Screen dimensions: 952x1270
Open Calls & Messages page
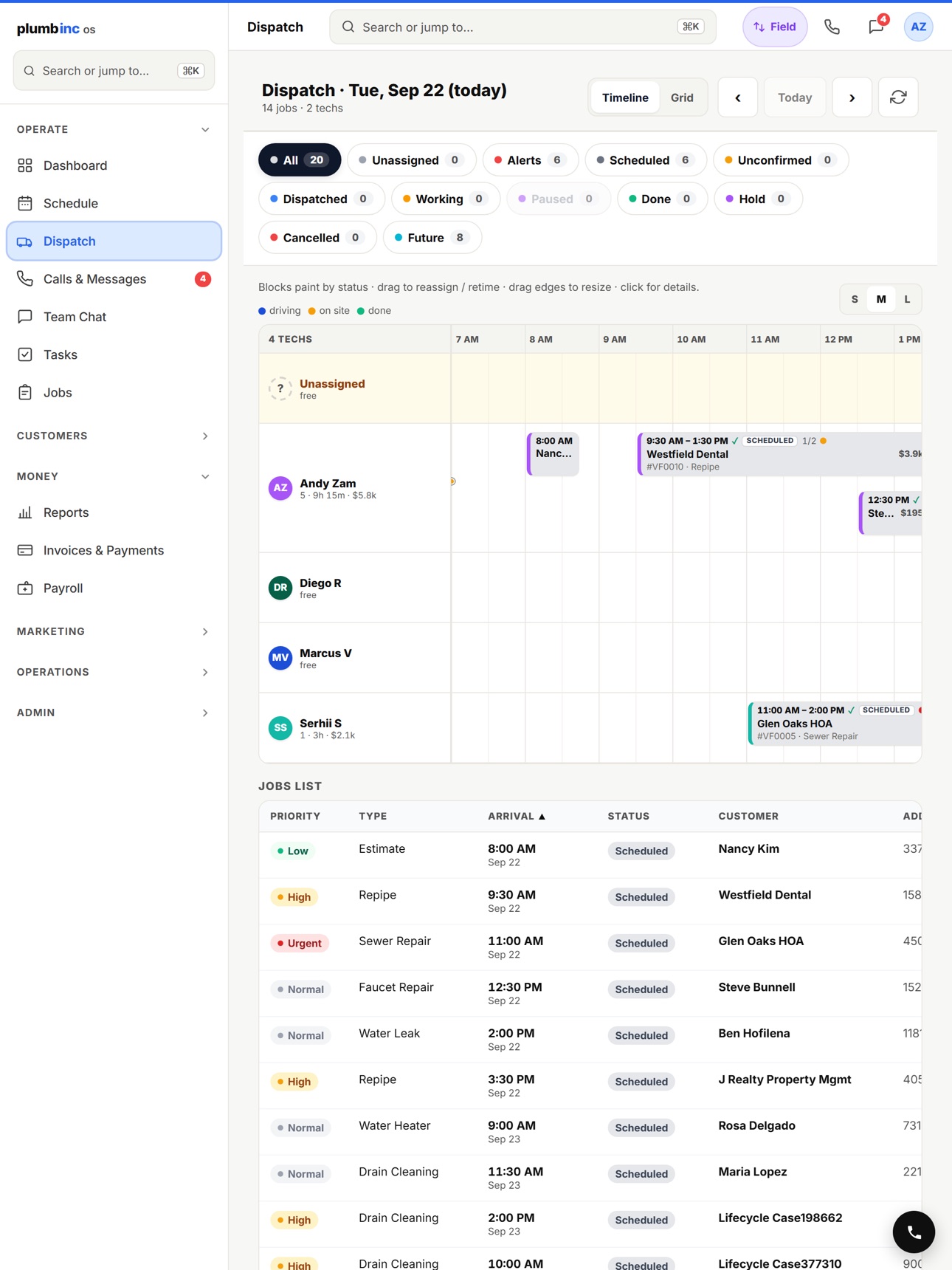[x=114, y=279]
